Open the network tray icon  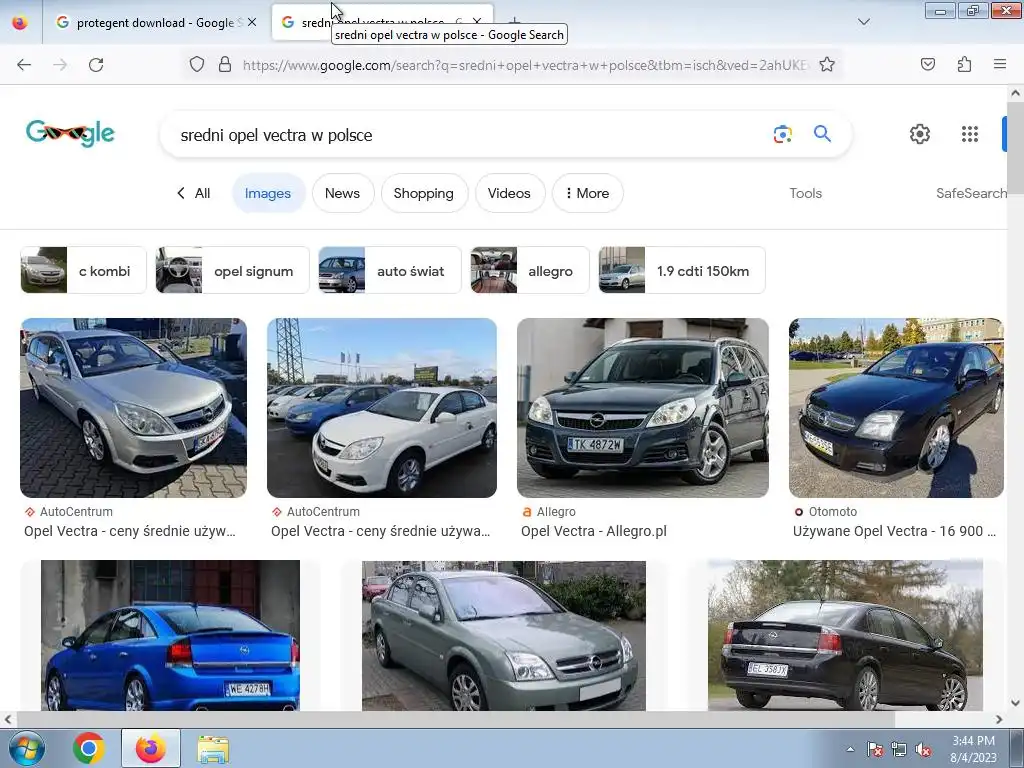click(899, 750)
